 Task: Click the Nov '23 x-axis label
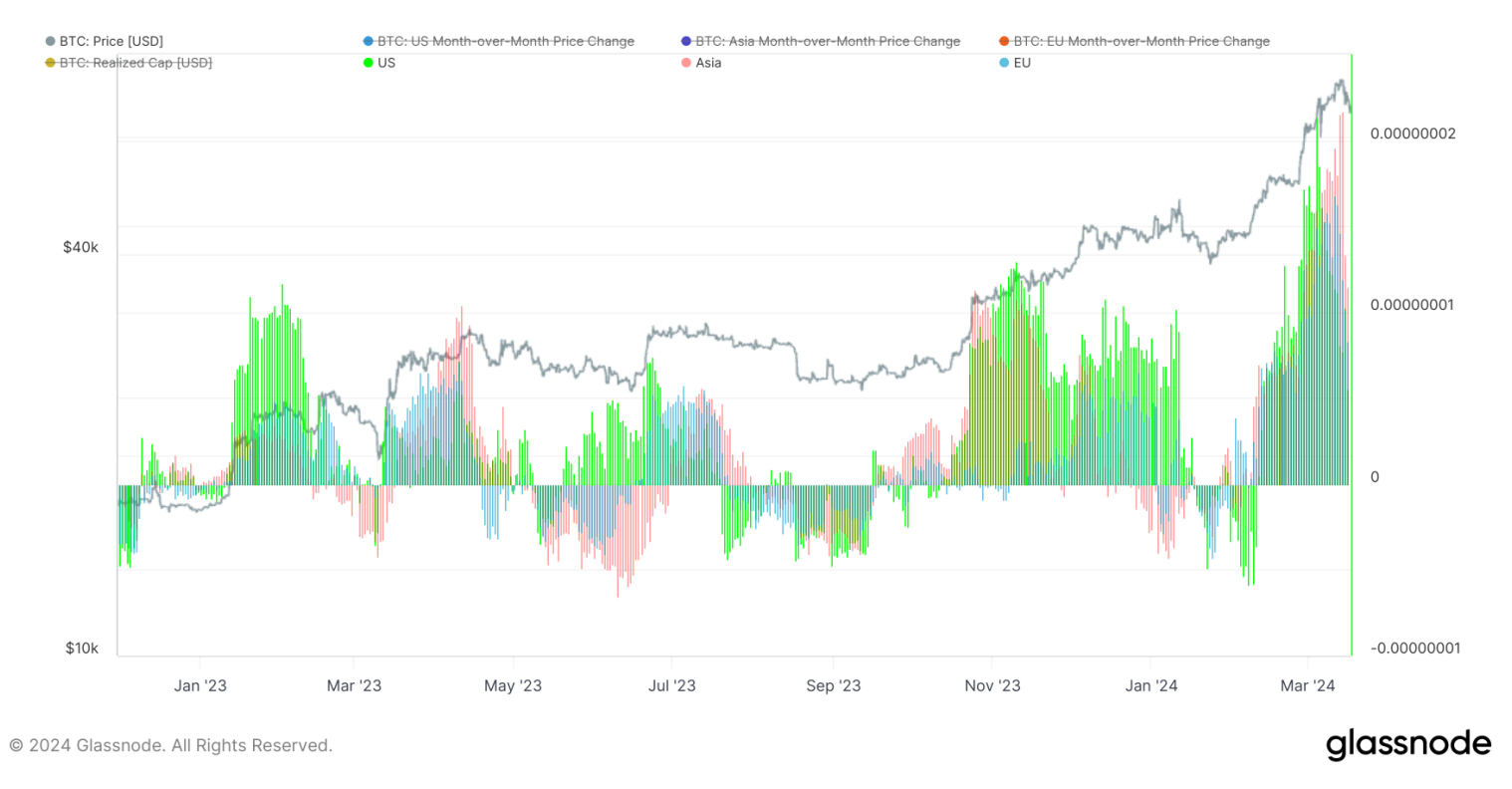(993, 685)
